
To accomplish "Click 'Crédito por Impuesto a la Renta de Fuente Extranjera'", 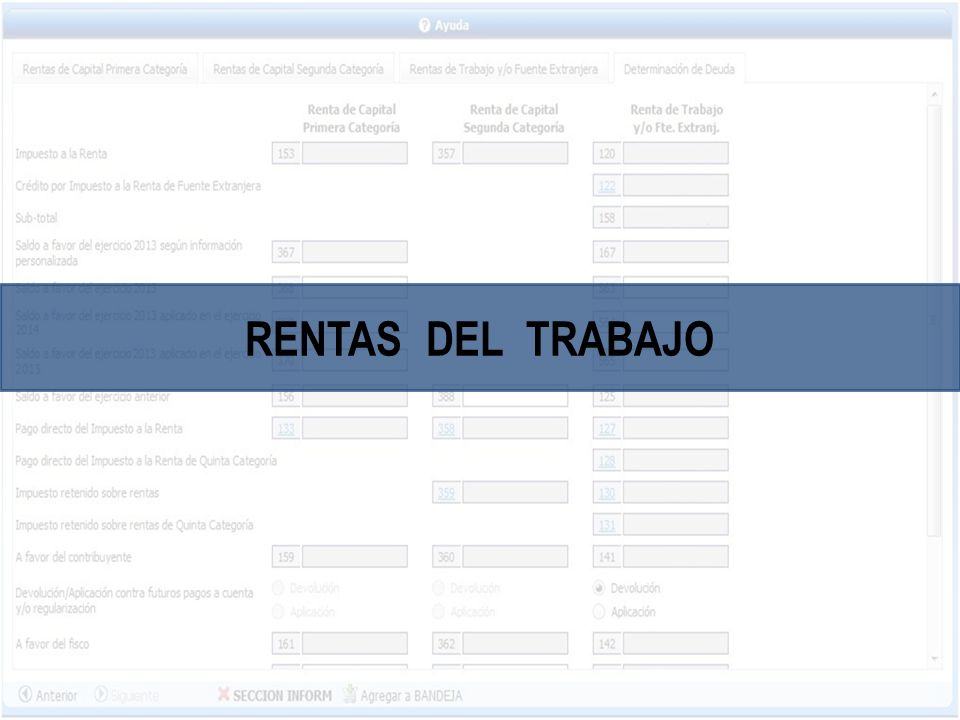I will pyautogui.click(x=138, y=186).
